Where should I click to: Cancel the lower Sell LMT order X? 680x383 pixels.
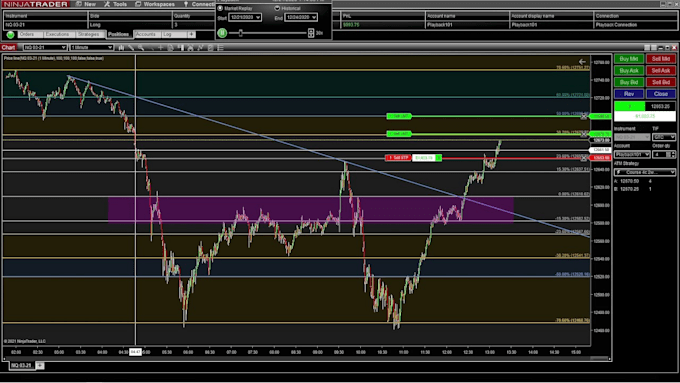[584, 134]
